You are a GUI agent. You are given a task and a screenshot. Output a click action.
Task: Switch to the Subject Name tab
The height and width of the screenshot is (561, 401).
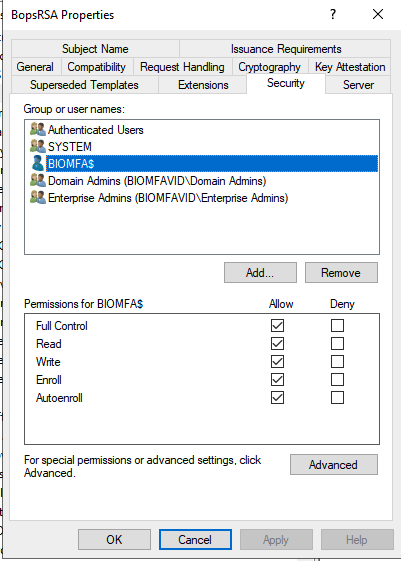95,49
